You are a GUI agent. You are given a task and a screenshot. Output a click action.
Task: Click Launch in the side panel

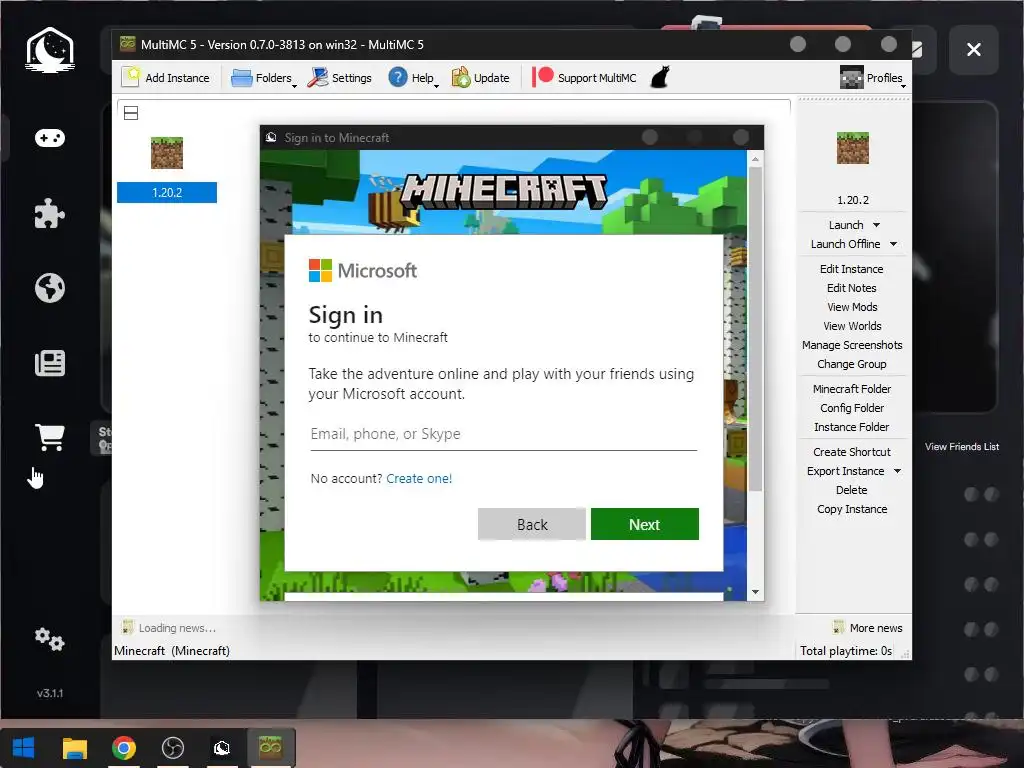[846, 225]
